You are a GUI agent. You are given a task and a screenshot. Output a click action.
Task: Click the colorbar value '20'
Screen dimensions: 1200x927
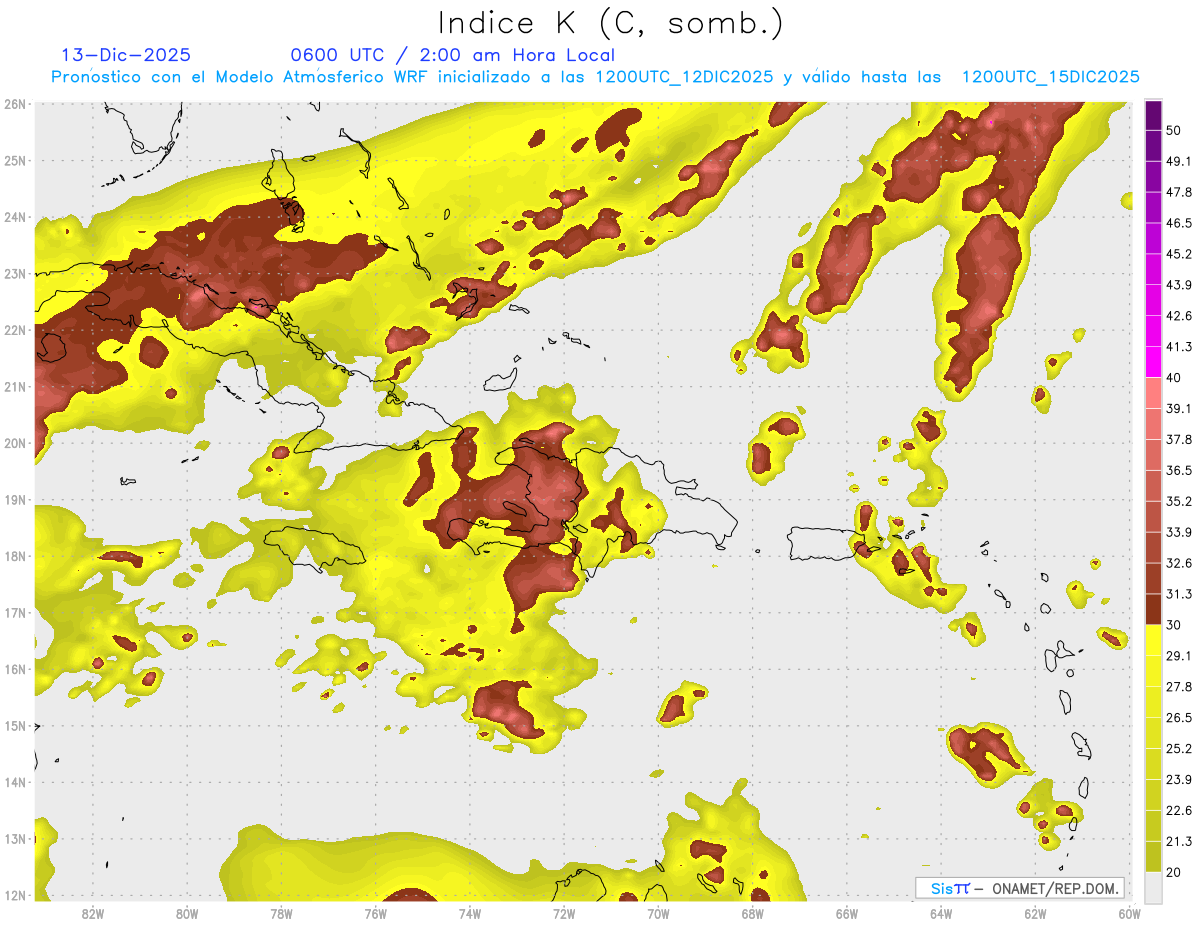1174,872
